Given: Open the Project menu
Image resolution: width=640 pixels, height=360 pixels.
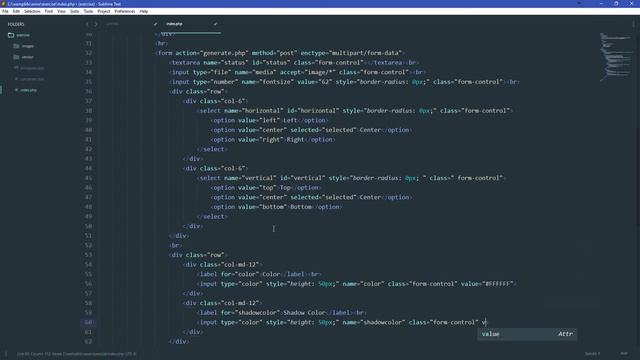Looking at the screenshot, I should click(x=104, y=11).
